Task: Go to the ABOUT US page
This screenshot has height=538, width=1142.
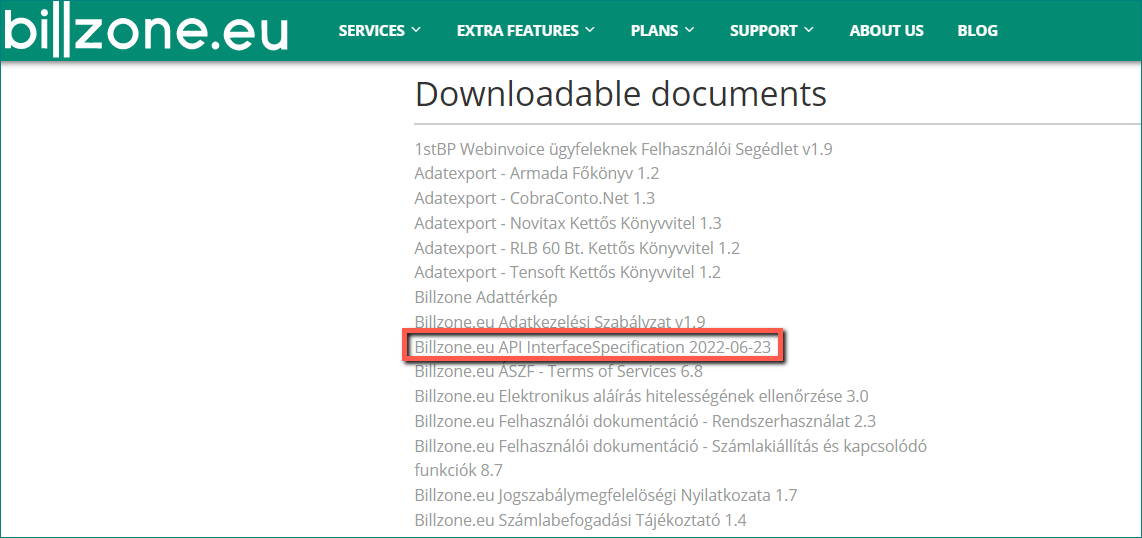Action: pos(886,31)
